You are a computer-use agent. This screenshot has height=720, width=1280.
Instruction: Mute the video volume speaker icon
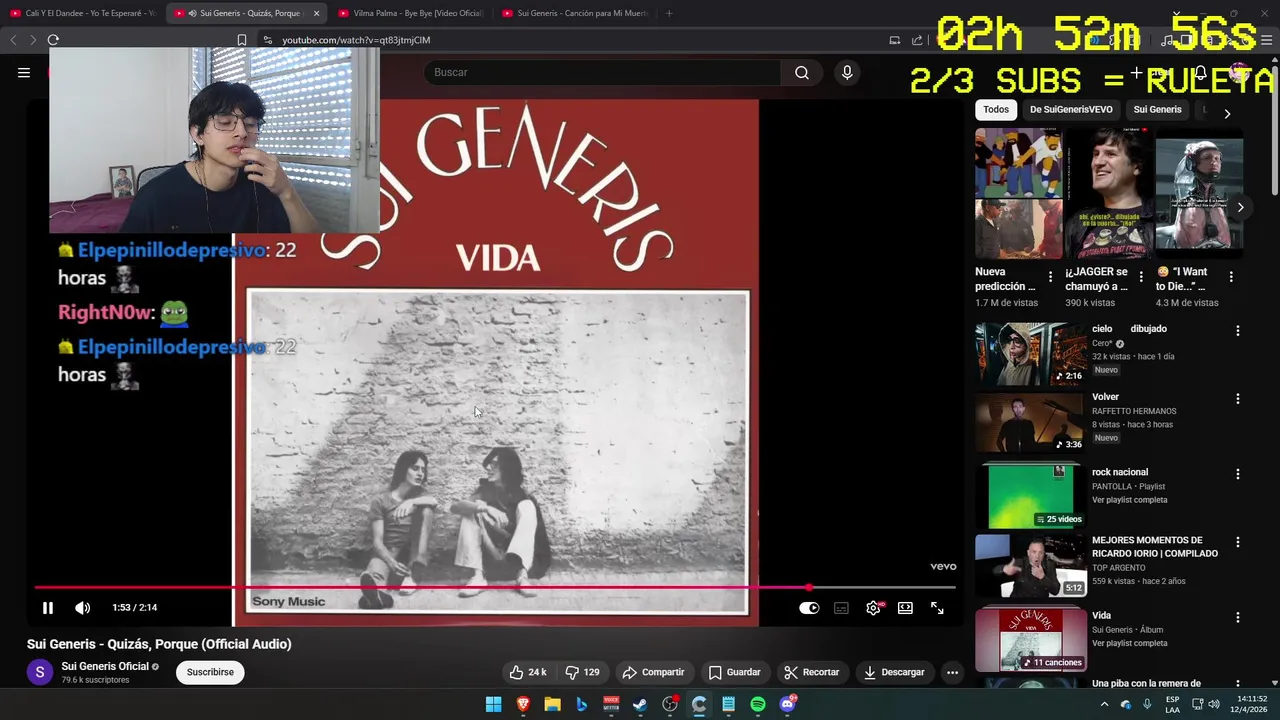83,607
